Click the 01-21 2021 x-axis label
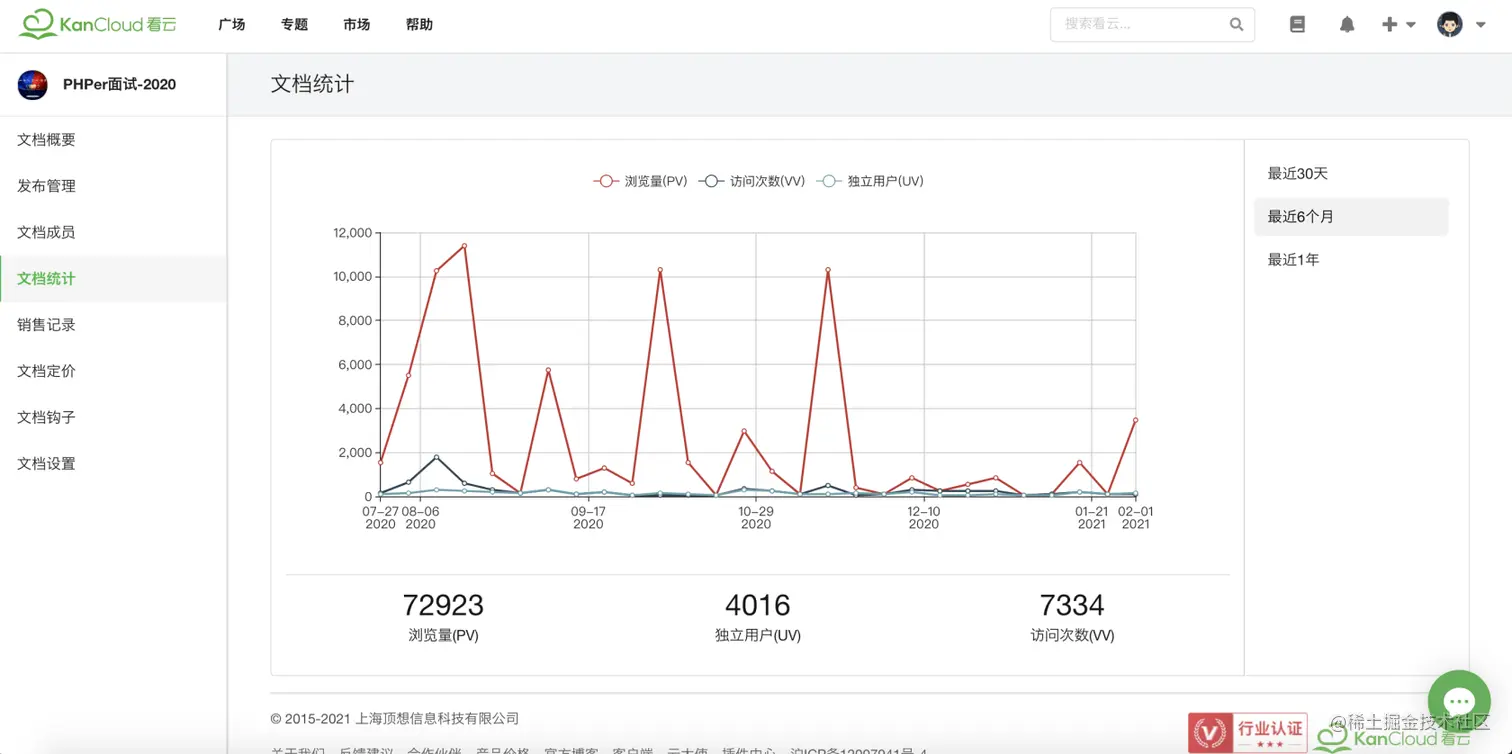Screen dimensions: 1512x754 [1091, 517]
